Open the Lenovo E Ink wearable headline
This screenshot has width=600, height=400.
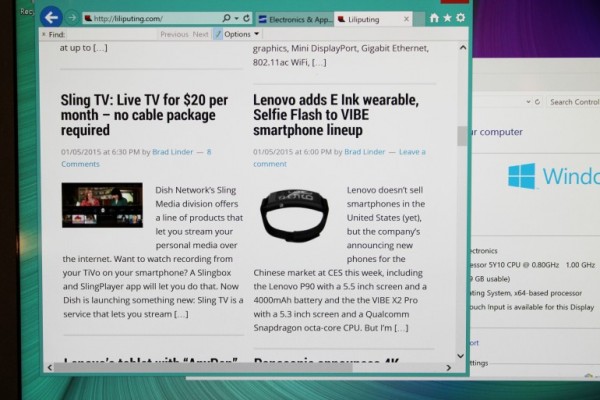(x=336, y=115)
